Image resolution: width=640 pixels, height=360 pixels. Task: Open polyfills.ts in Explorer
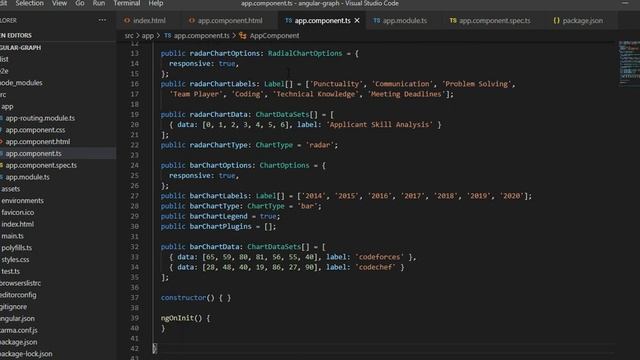(x=16, y=248)
